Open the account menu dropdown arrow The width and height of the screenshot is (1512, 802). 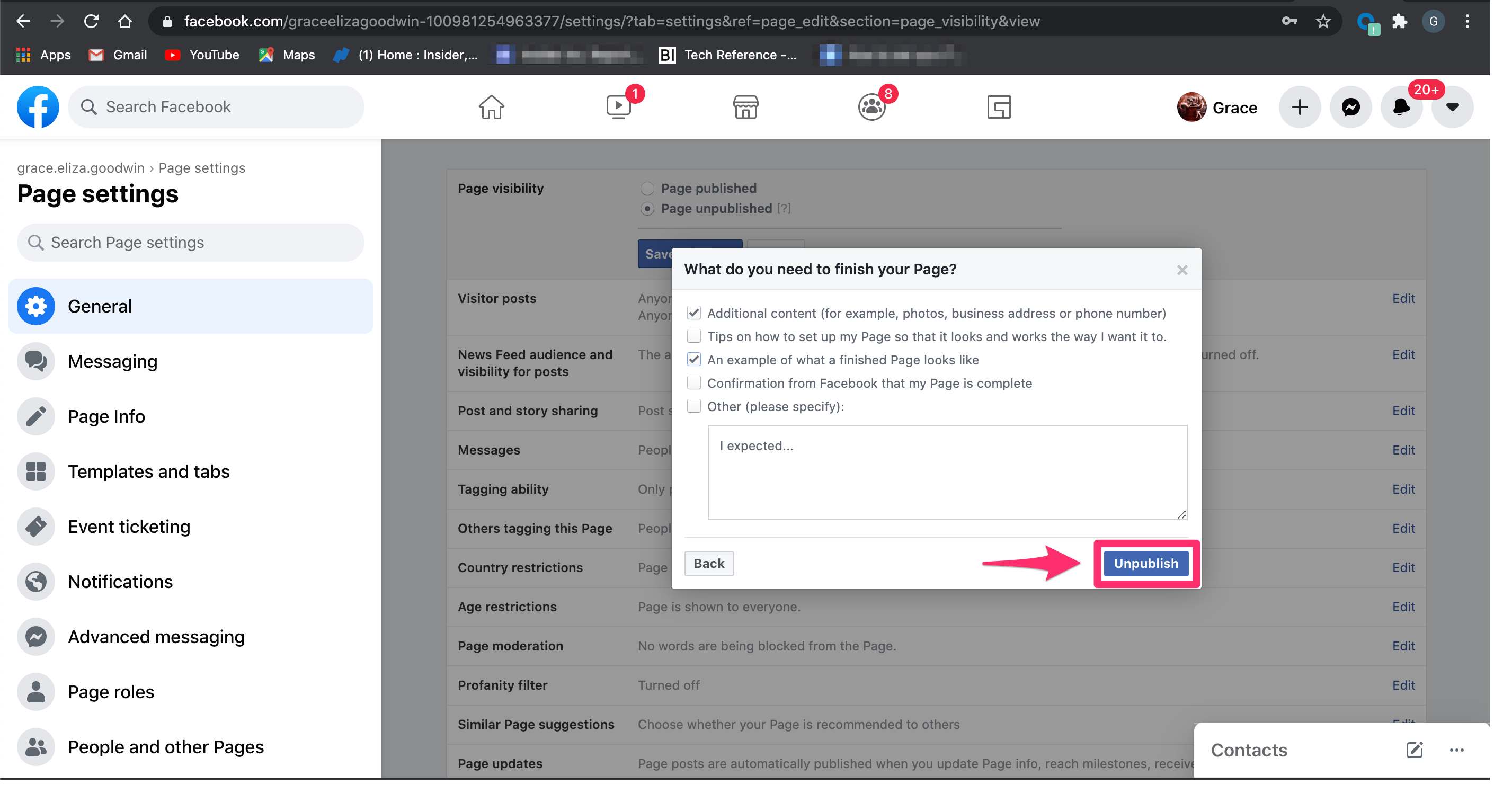[x=1452, y=107]
